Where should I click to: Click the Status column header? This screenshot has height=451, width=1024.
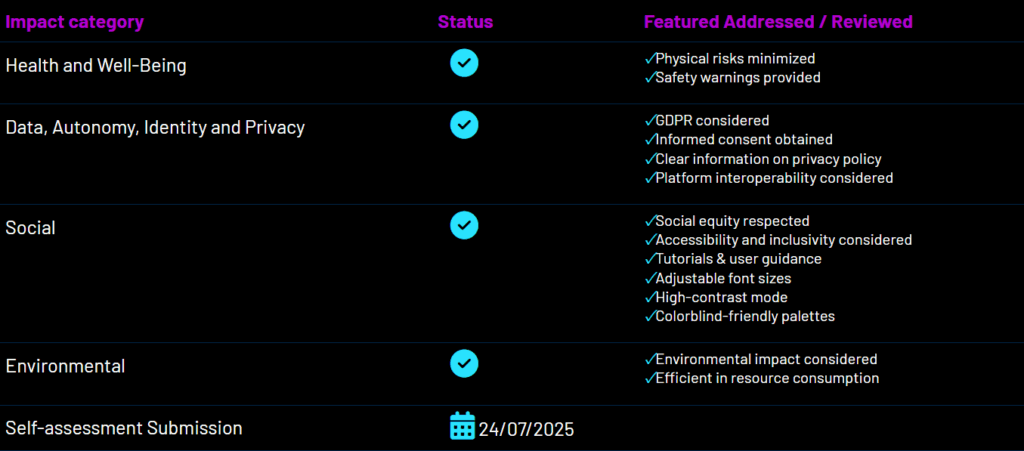[x=465, y=22]
